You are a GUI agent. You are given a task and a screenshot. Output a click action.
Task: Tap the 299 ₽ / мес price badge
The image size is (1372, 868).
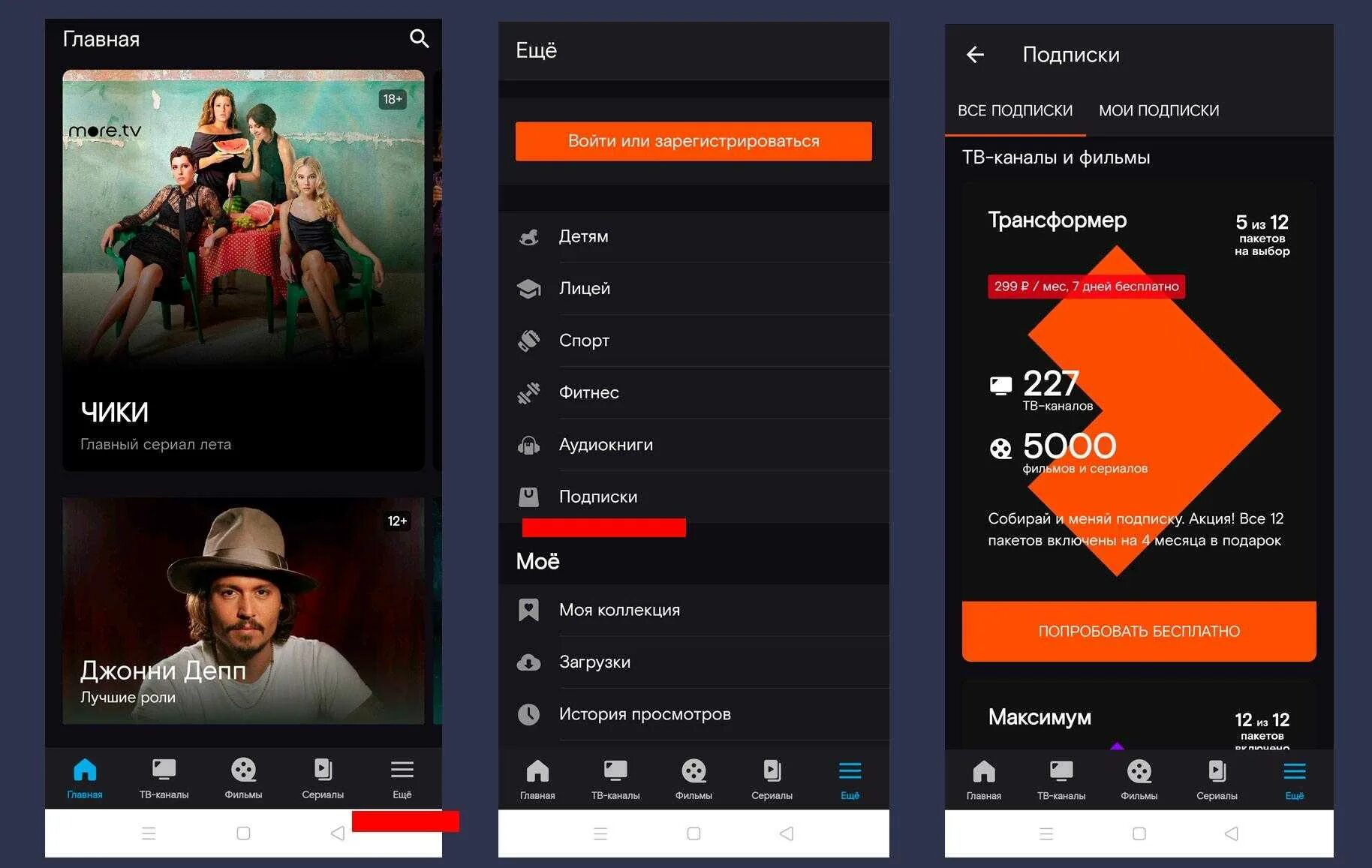click(1086, 287)
